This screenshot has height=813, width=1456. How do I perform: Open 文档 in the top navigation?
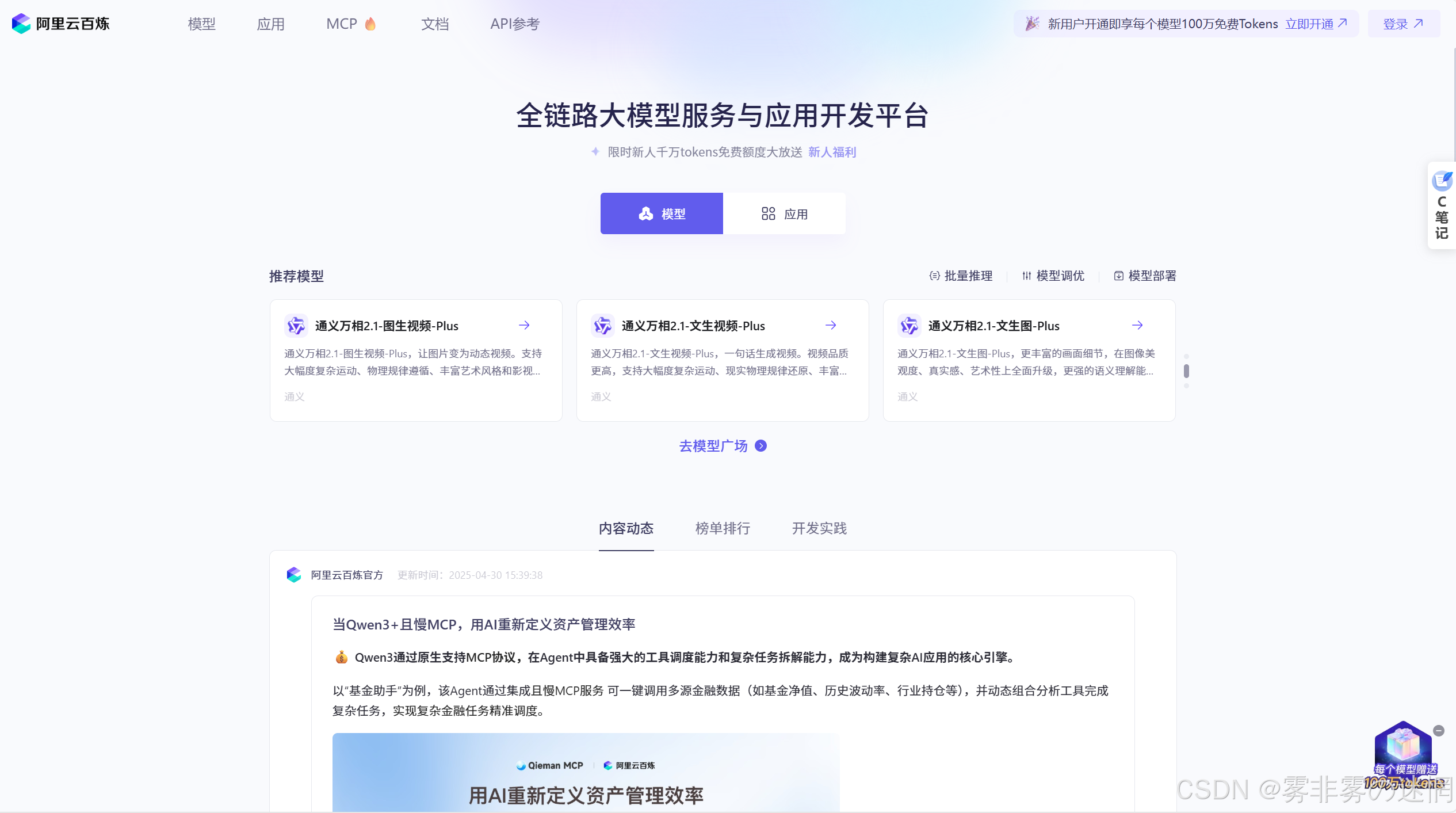coord(435,24)
